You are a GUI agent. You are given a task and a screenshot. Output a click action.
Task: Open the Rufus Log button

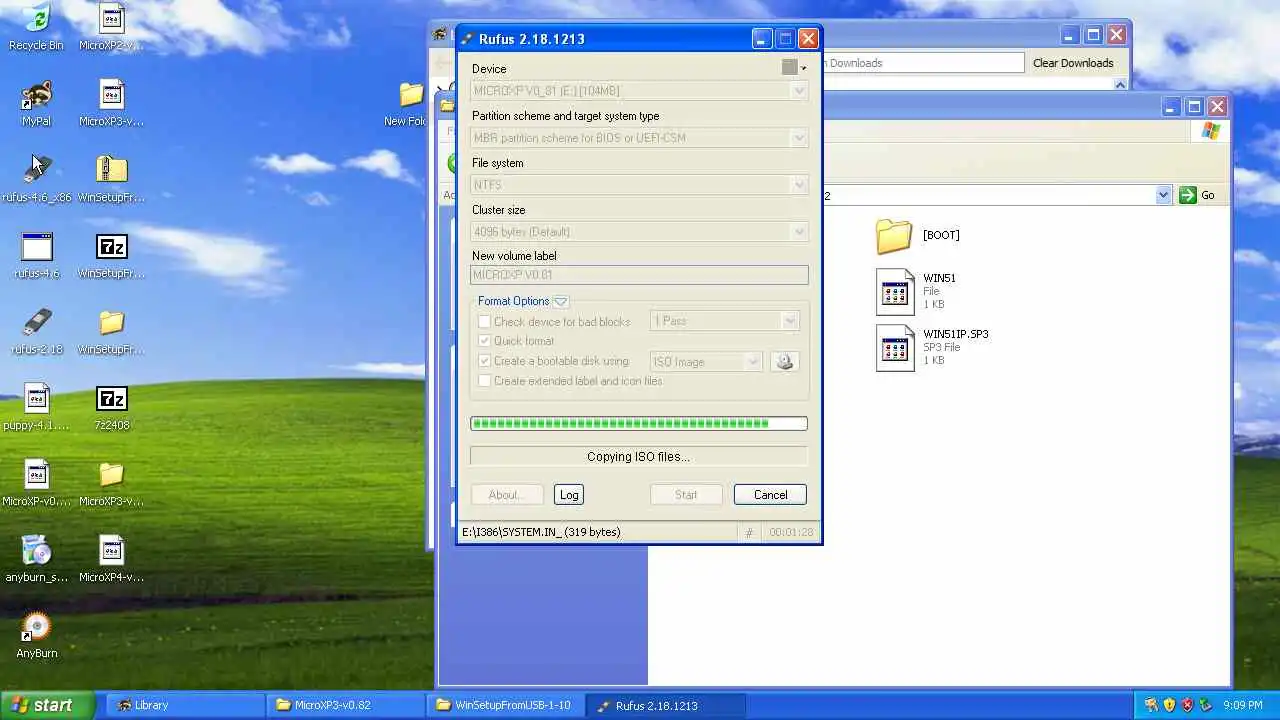pyautogui.click(x=569, y=495)
